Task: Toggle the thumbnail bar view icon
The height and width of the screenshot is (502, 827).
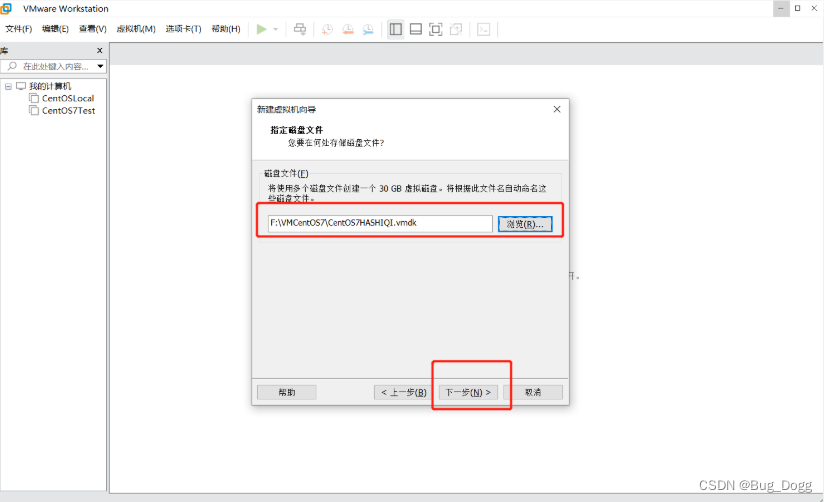Action: [416, 30]
